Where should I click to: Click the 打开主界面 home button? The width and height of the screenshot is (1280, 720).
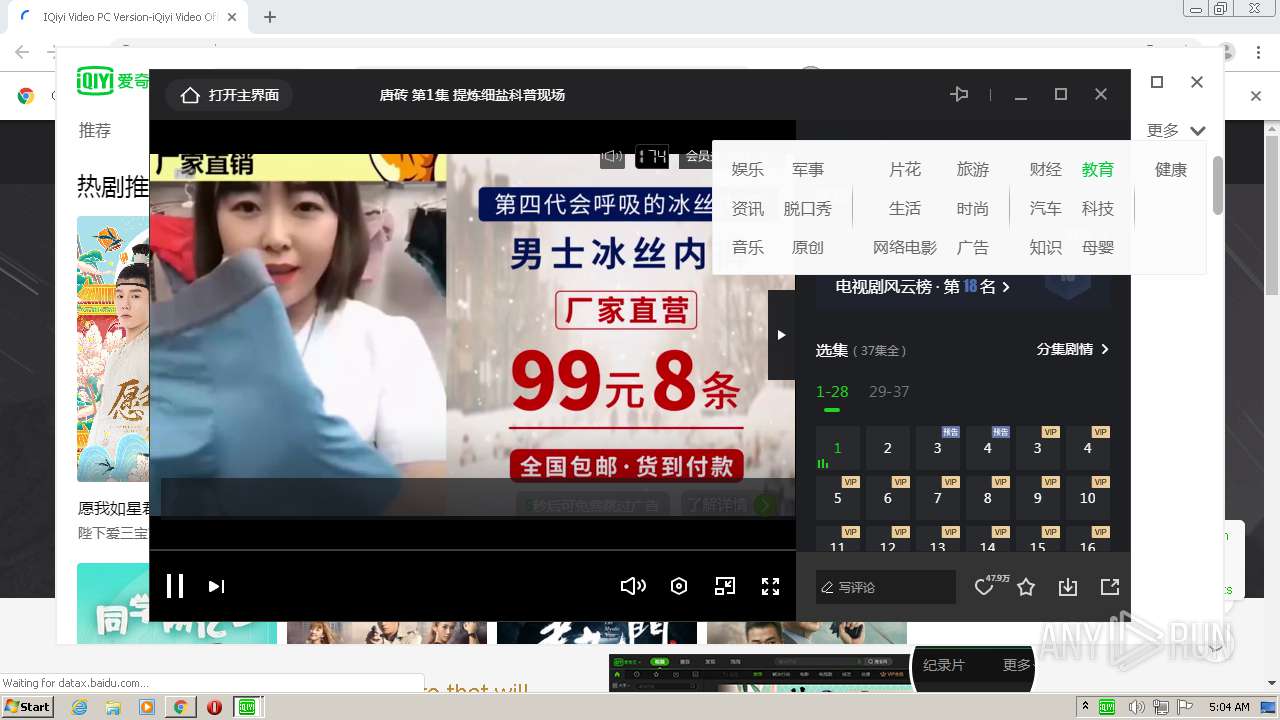click(x=230, y=95)
